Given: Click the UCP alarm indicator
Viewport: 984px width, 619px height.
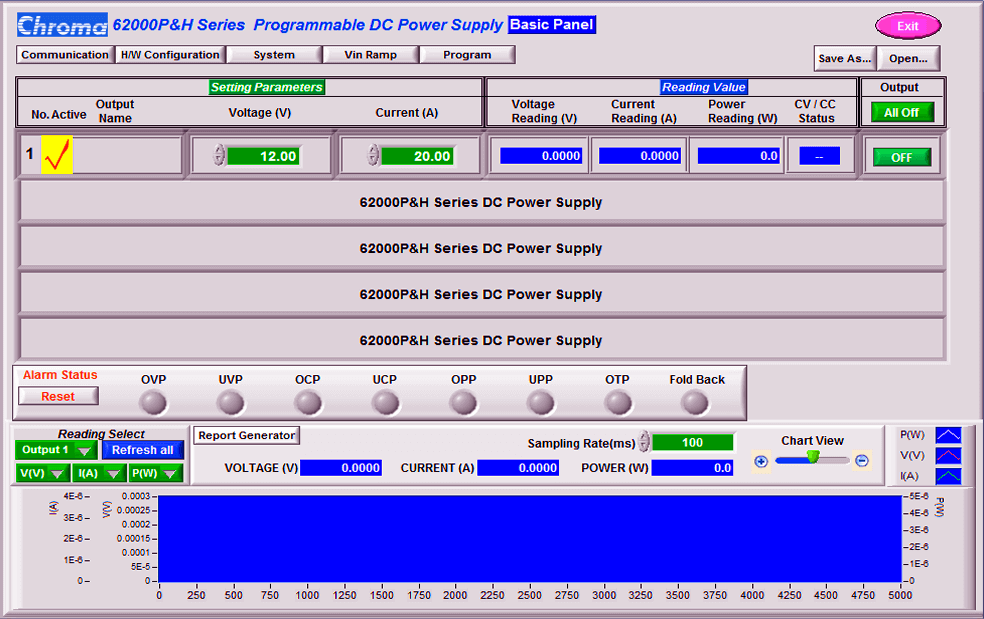Looking at the screenshot, I should pos(385,402).
